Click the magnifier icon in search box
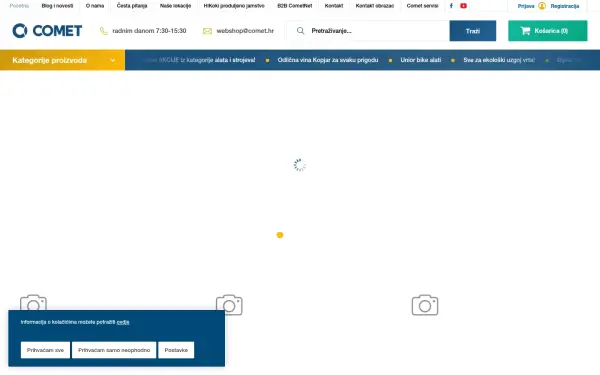 300,31
